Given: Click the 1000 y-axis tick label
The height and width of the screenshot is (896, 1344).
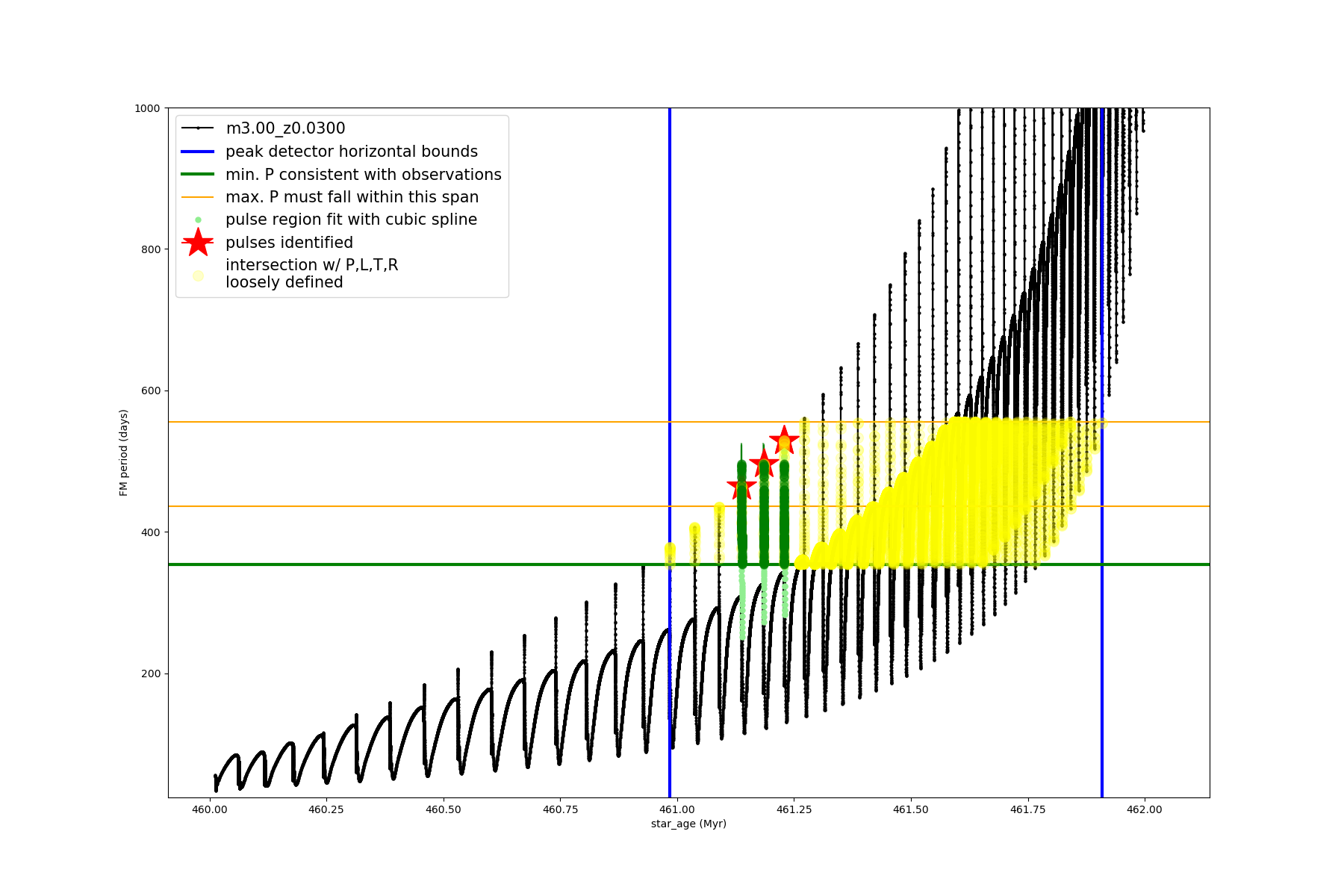Looking at the screenshot, I should point(147,108).
